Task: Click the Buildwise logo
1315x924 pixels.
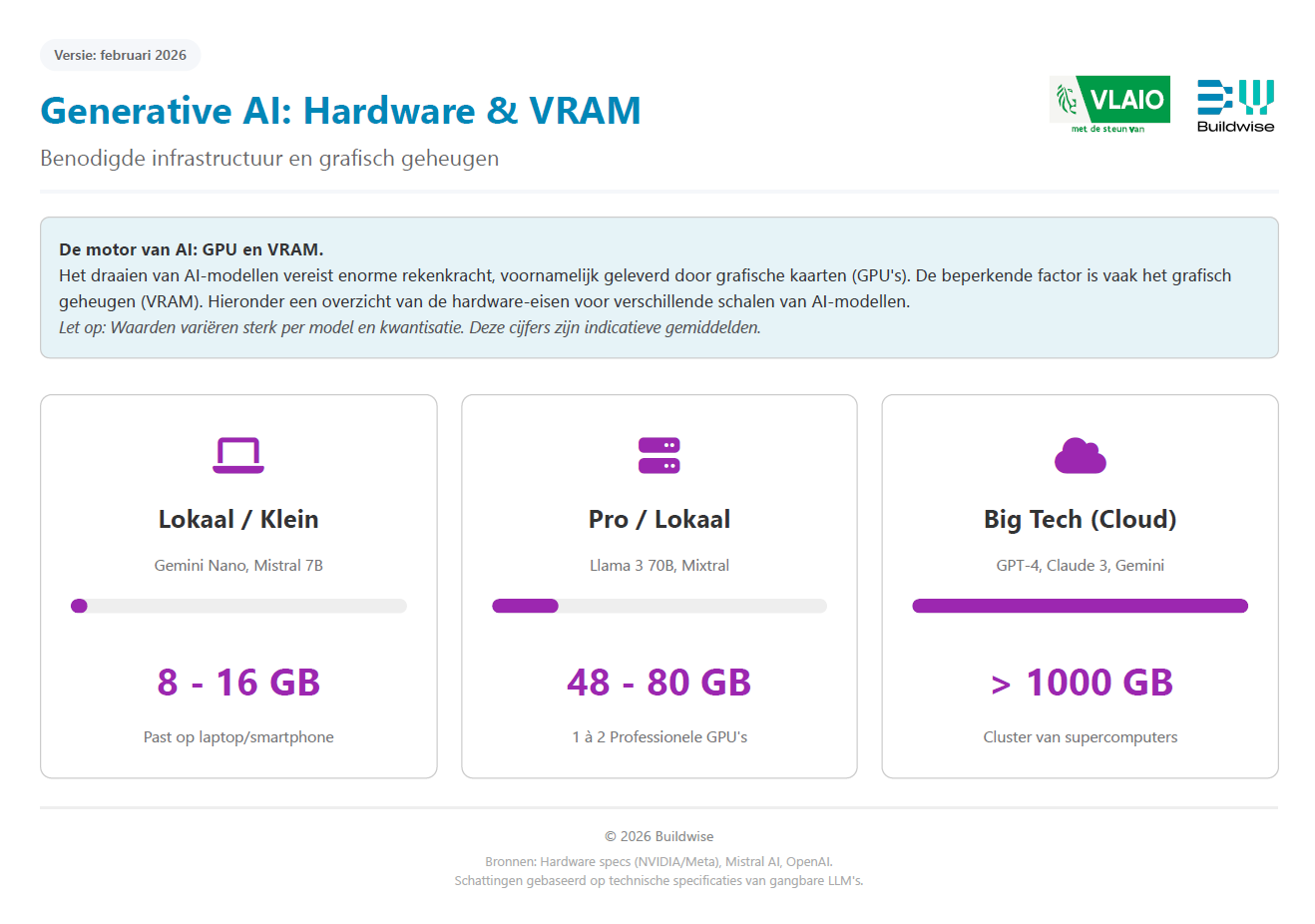Action: pos(1235,105)
